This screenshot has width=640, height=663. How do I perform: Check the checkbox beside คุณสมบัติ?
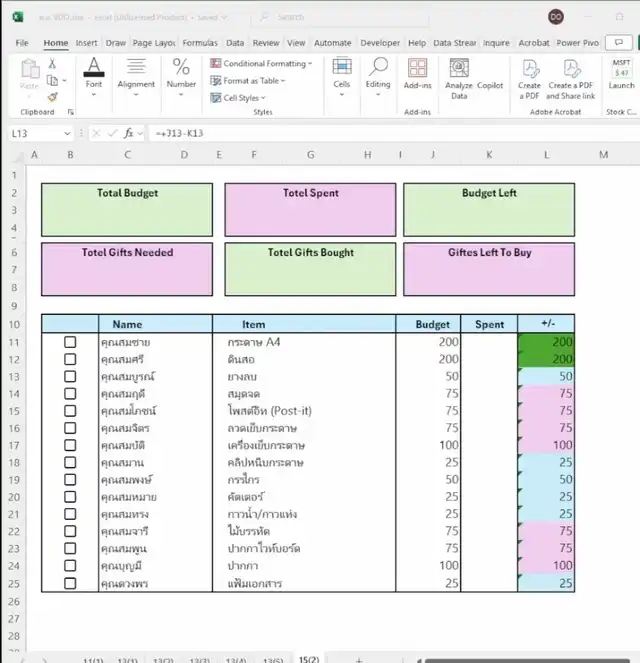coord(70,445)
